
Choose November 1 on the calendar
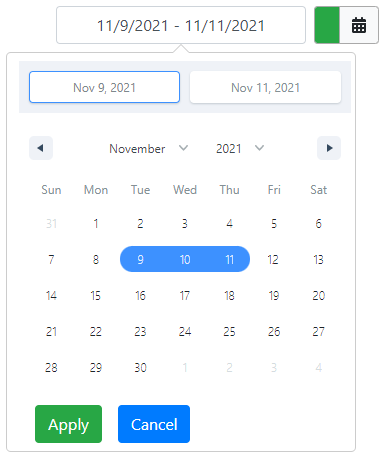coord(96,223)
